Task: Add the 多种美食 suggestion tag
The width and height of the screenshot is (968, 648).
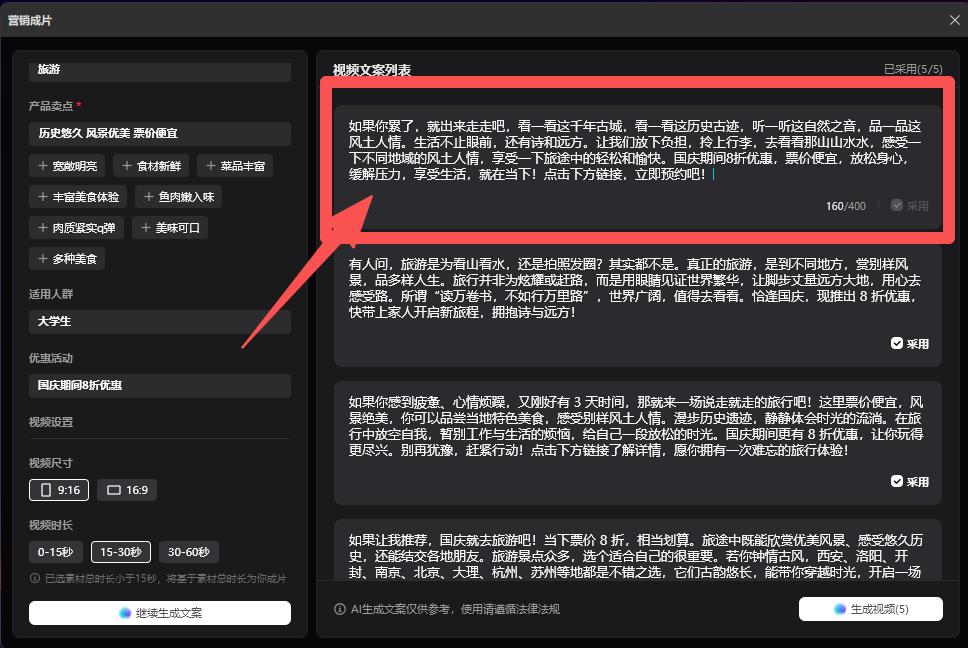Action: click(68, 259)
